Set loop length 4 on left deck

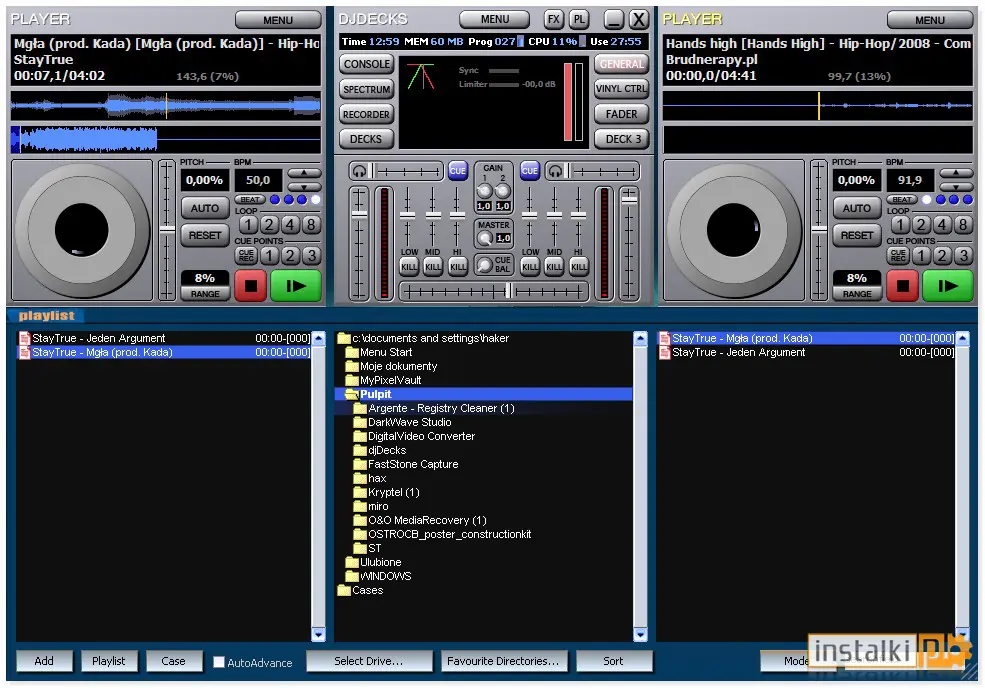290,224
